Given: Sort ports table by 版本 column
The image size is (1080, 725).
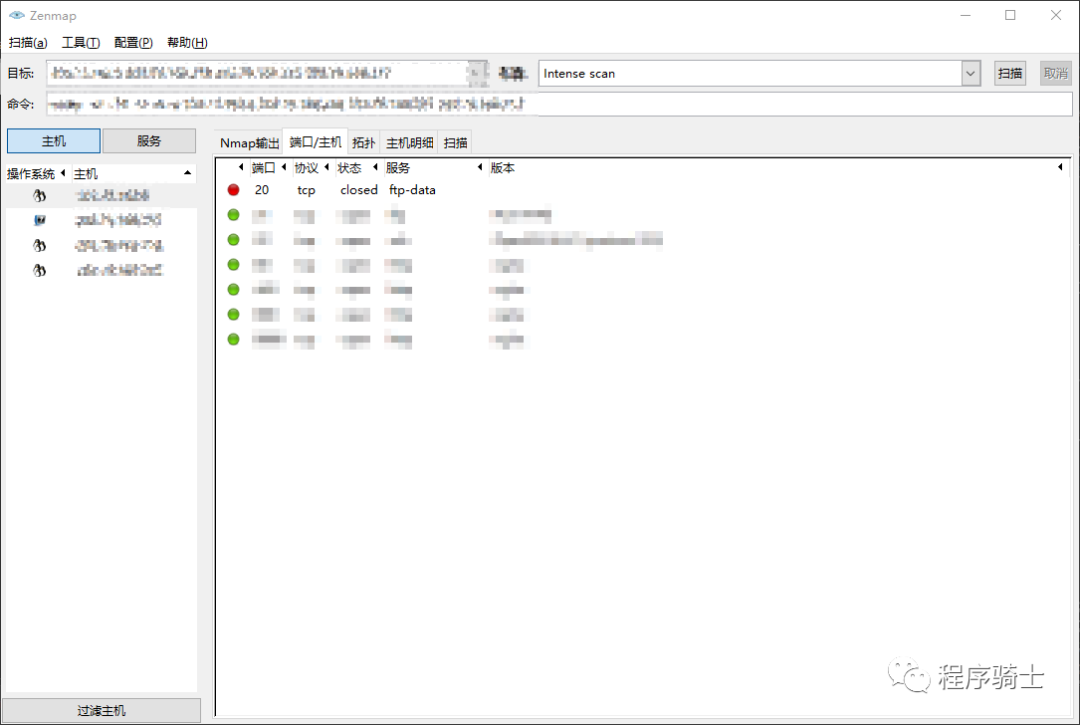Looking at the screenshot, I should (x=776, y=167).
